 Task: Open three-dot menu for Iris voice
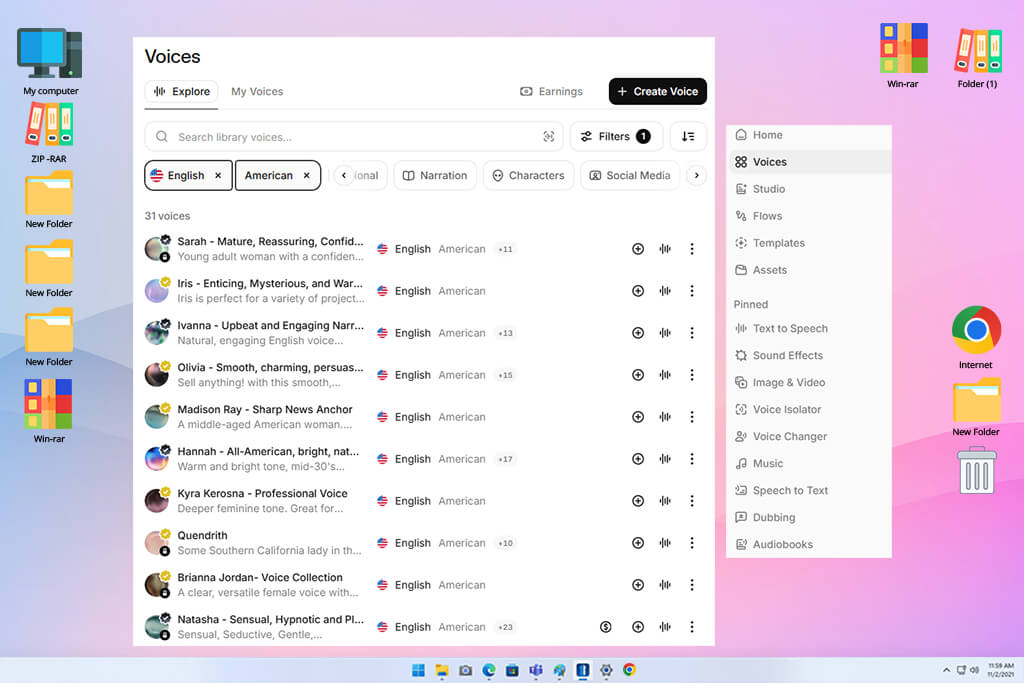click(x=692, y=291)
